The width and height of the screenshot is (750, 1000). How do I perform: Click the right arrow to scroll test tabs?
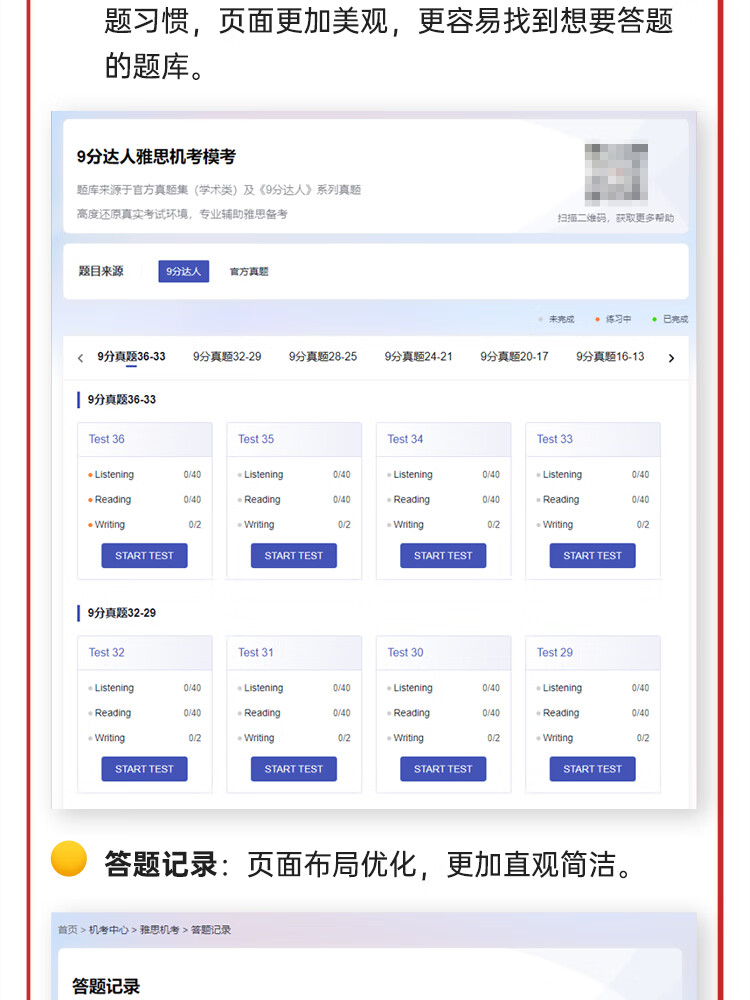[x=671, y=358]
